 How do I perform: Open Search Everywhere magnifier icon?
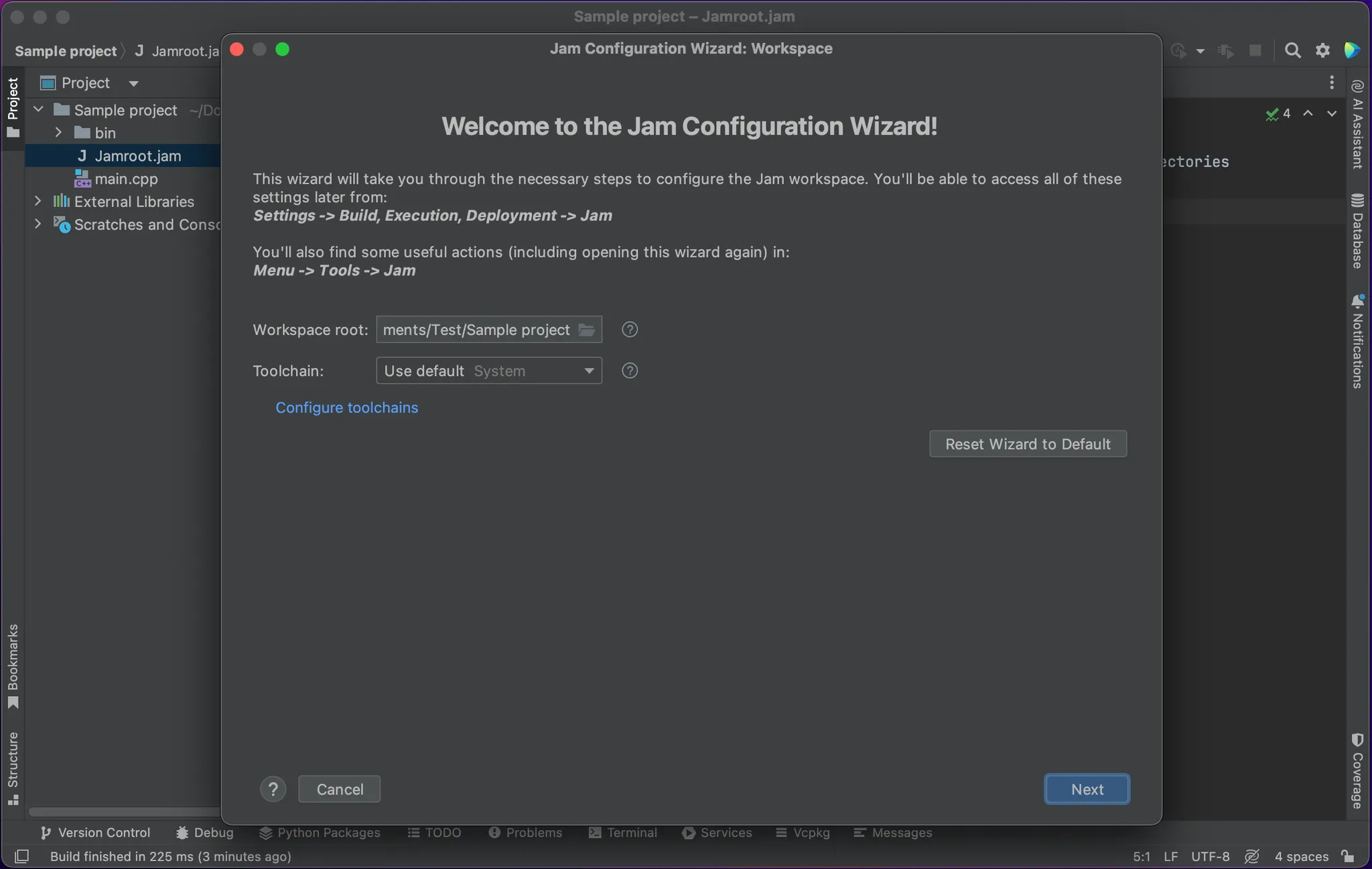(x=1292, y=50)
